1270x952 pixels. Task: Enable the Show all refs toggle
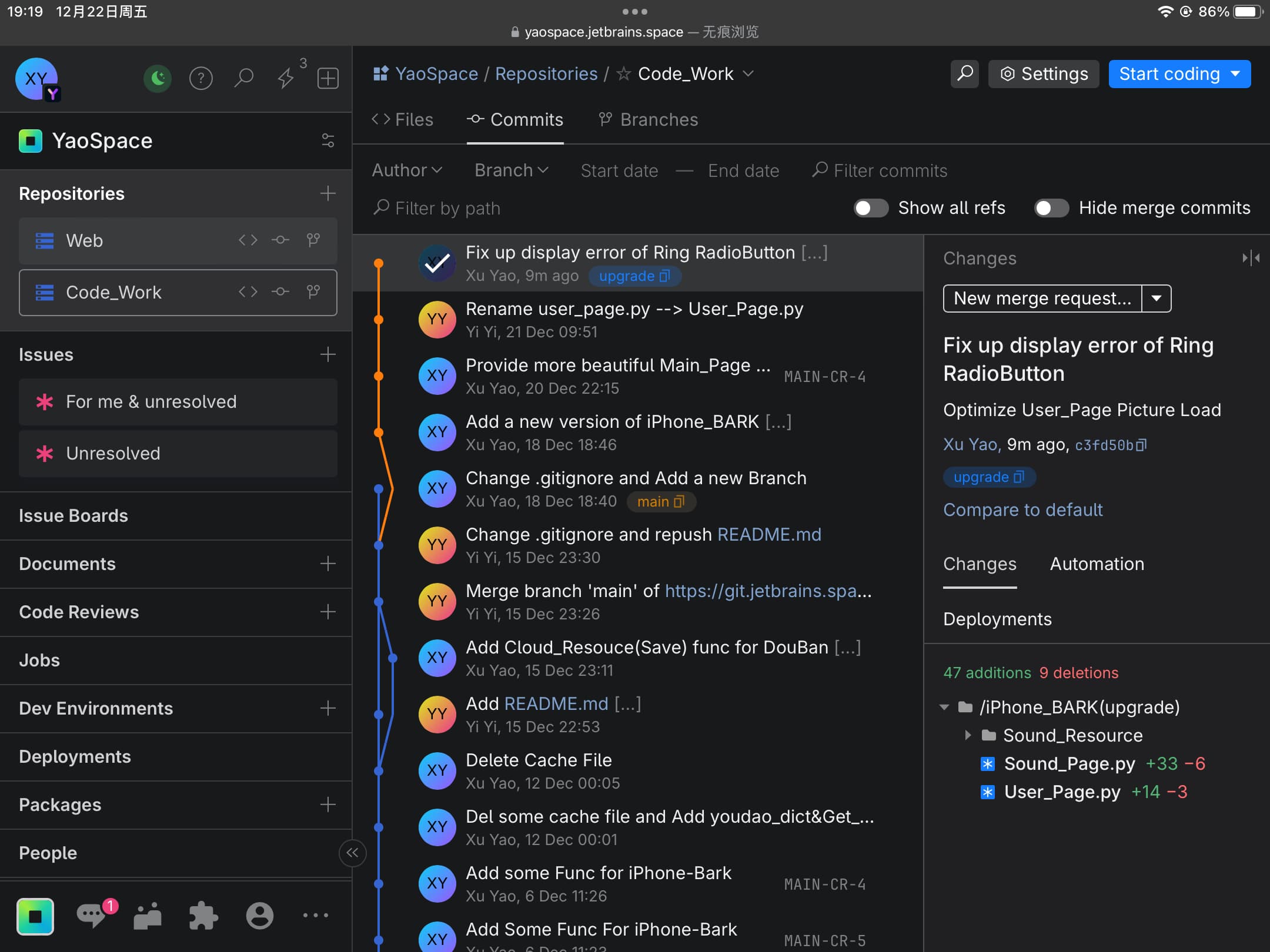(x=871, y=208)
